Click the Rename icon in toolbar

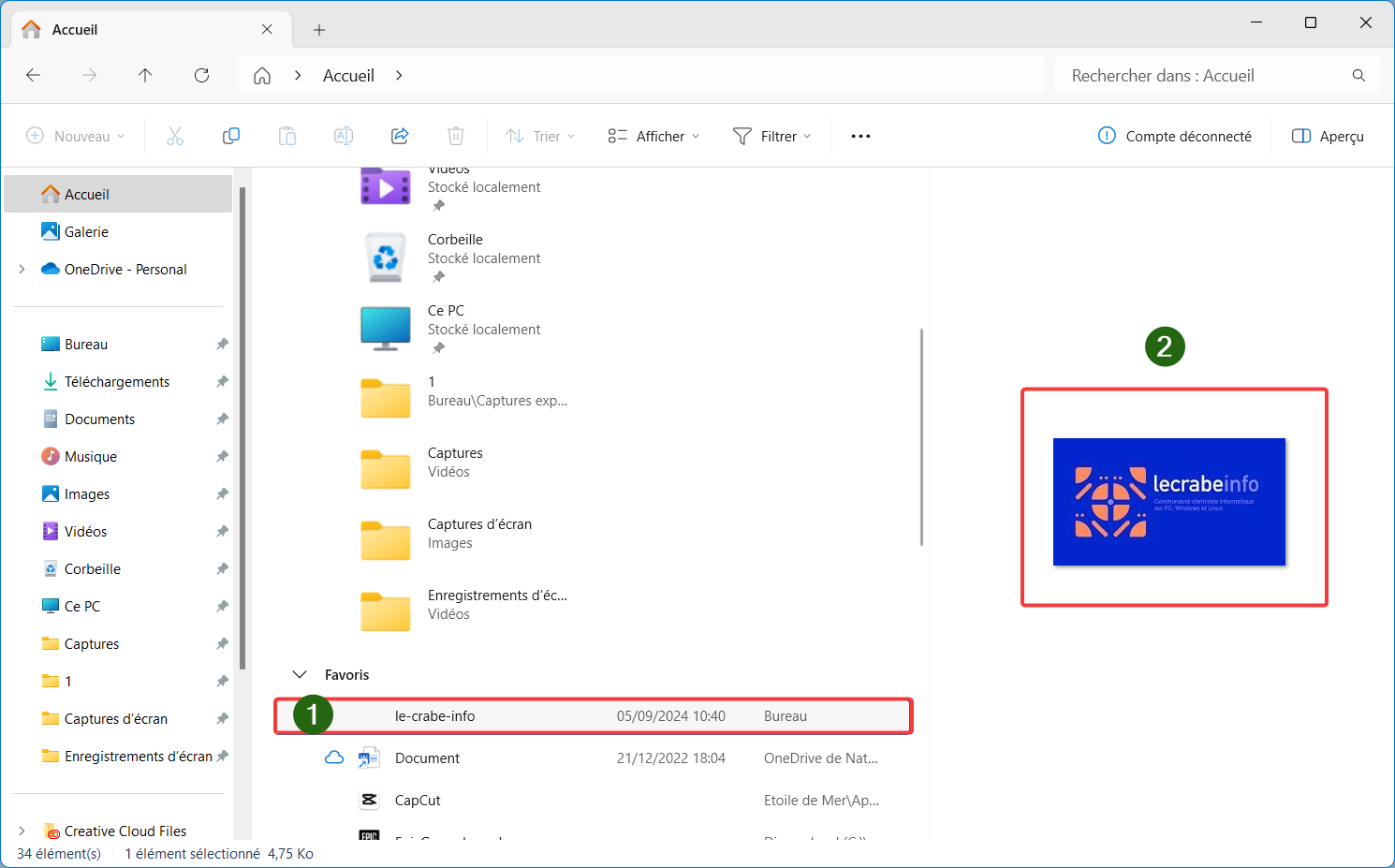tap(344, 137)
